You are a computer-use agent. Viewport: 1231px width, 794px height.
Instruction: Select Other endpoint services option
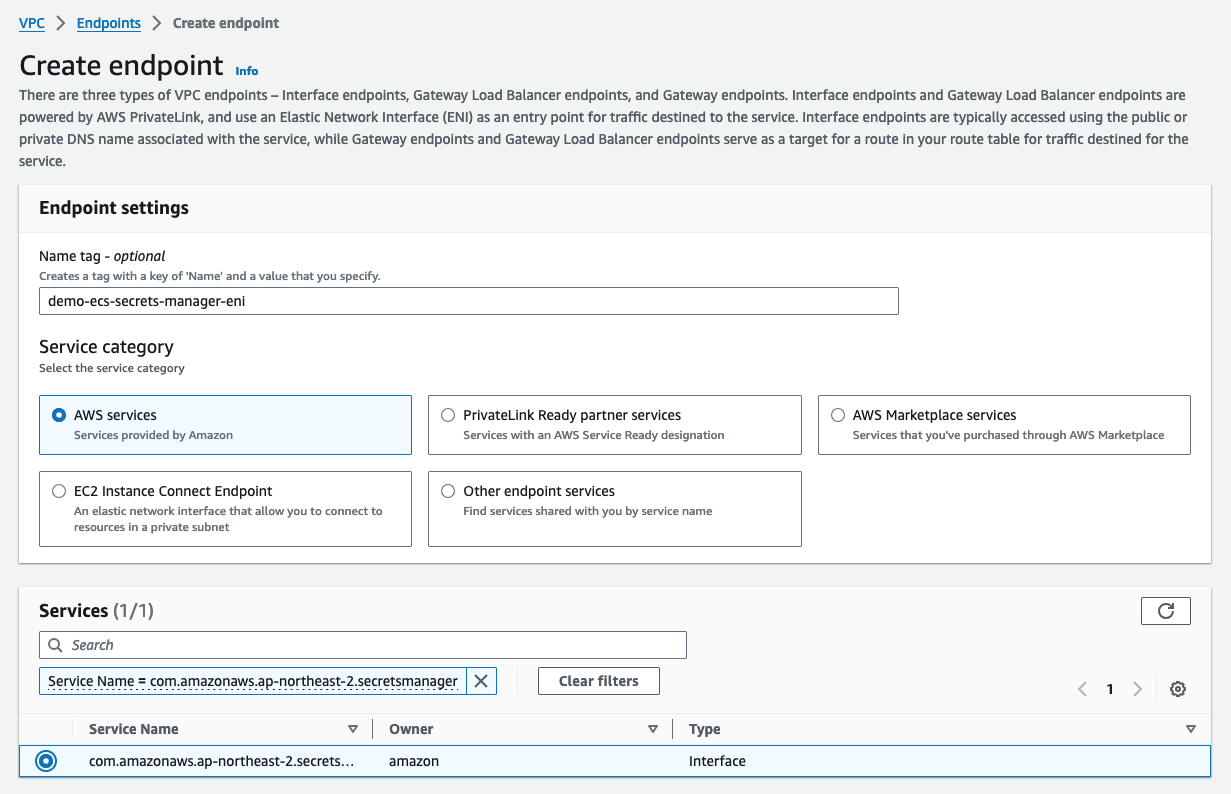tap(448, 491)
